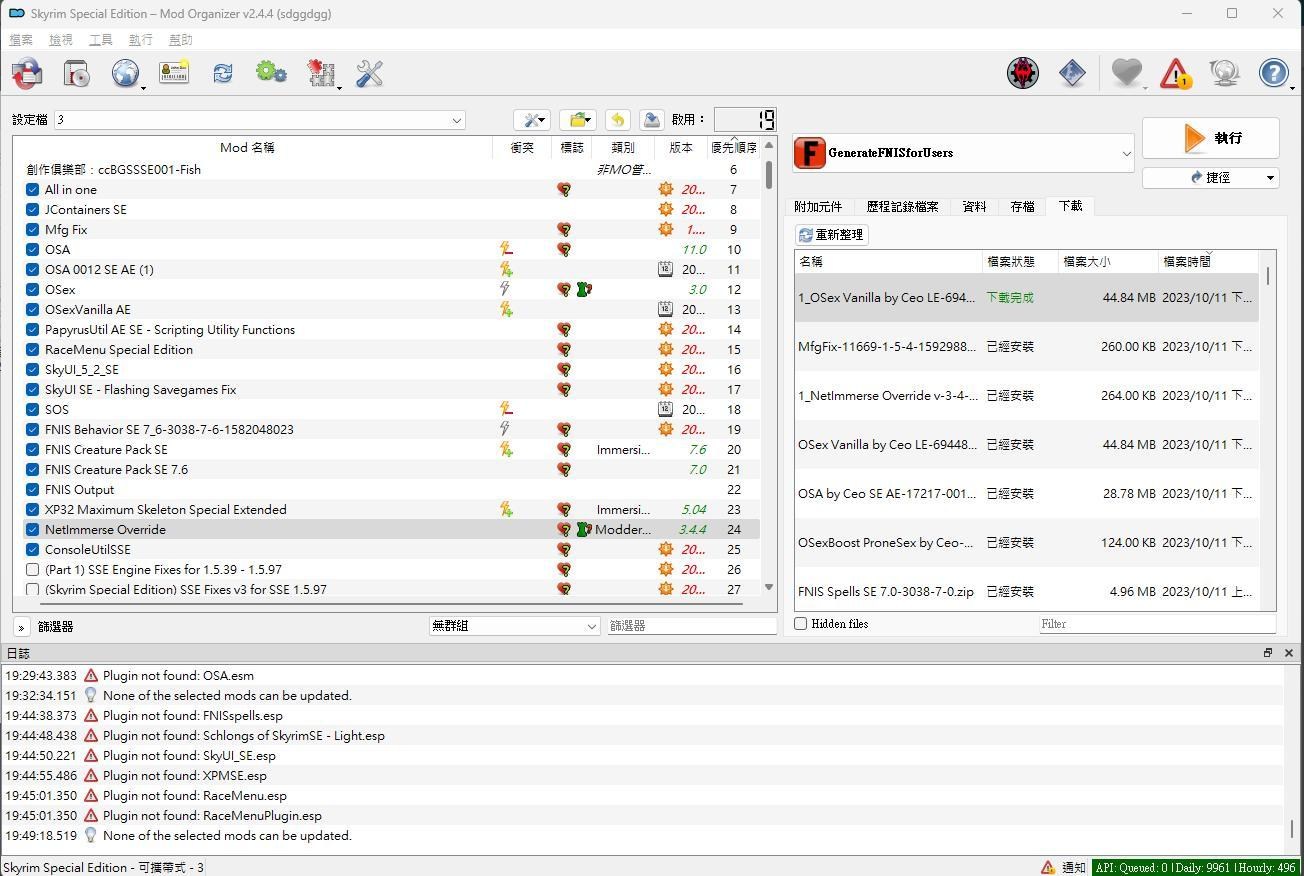Focus the mod list 篩選器 filter field
1304x876 pixels.
[692, 626]
